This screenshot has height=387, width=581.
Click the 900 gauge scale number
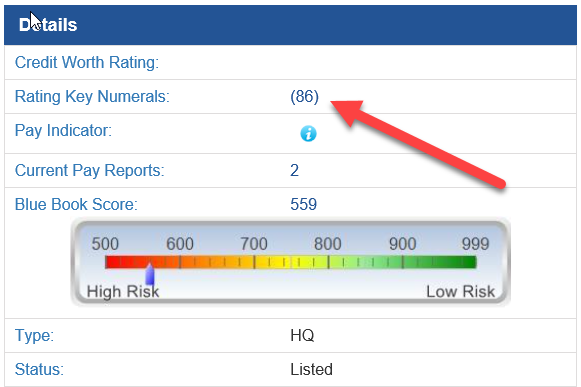click(x=402, y=244)
